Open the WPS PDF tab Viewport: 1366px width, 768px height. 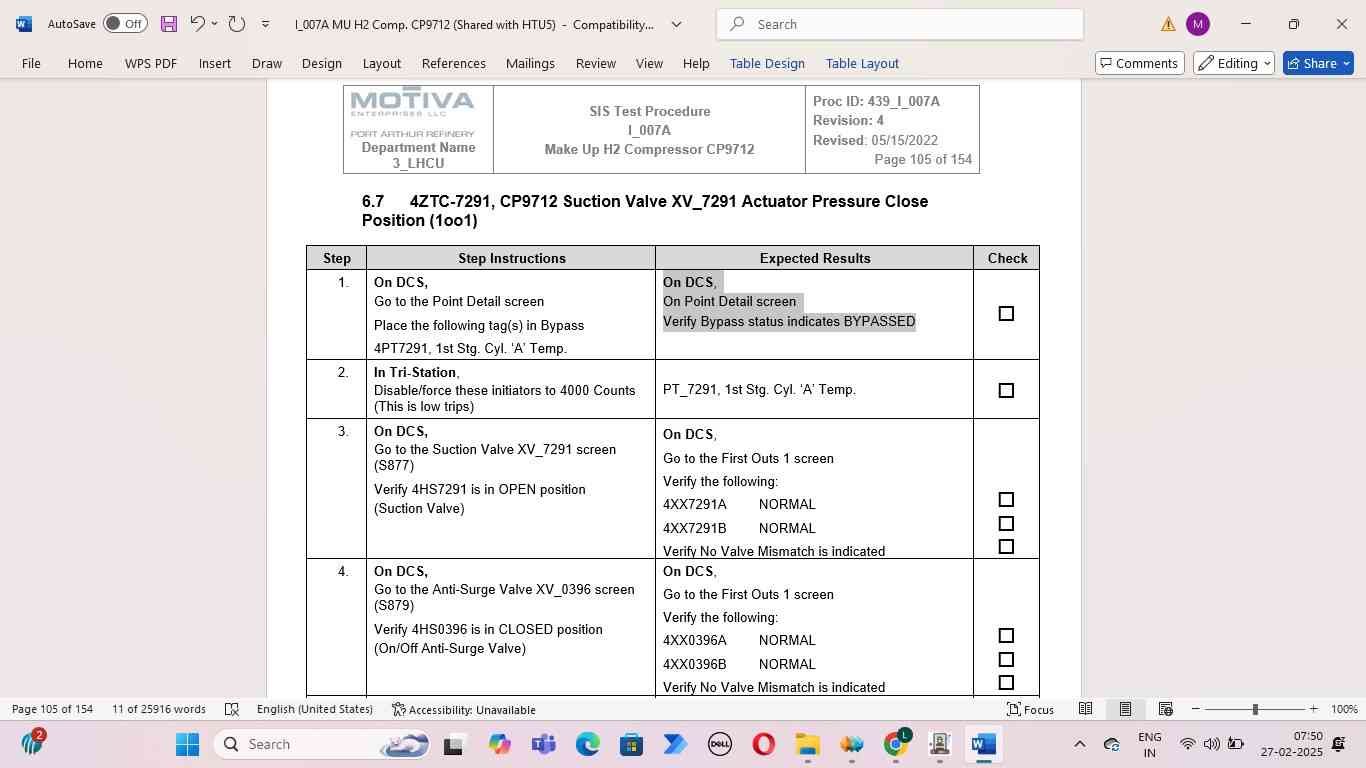(x=151, y=63)
